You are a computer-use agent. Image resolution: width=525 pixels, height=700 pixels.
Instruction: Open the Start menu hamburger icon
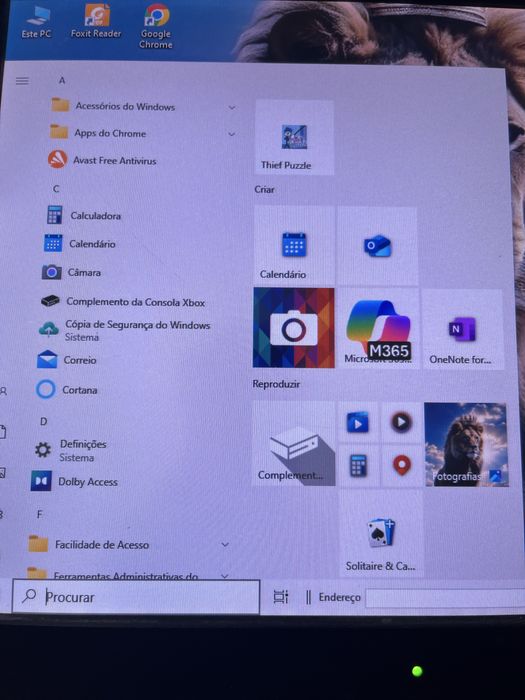[x=22, y=81]
